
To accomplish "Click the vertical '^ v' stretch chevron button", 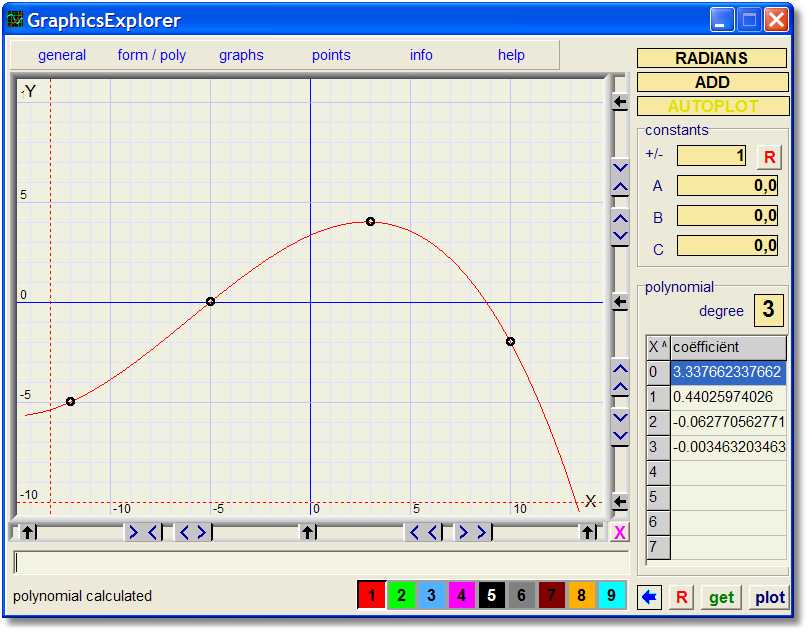I will (620, 227).
